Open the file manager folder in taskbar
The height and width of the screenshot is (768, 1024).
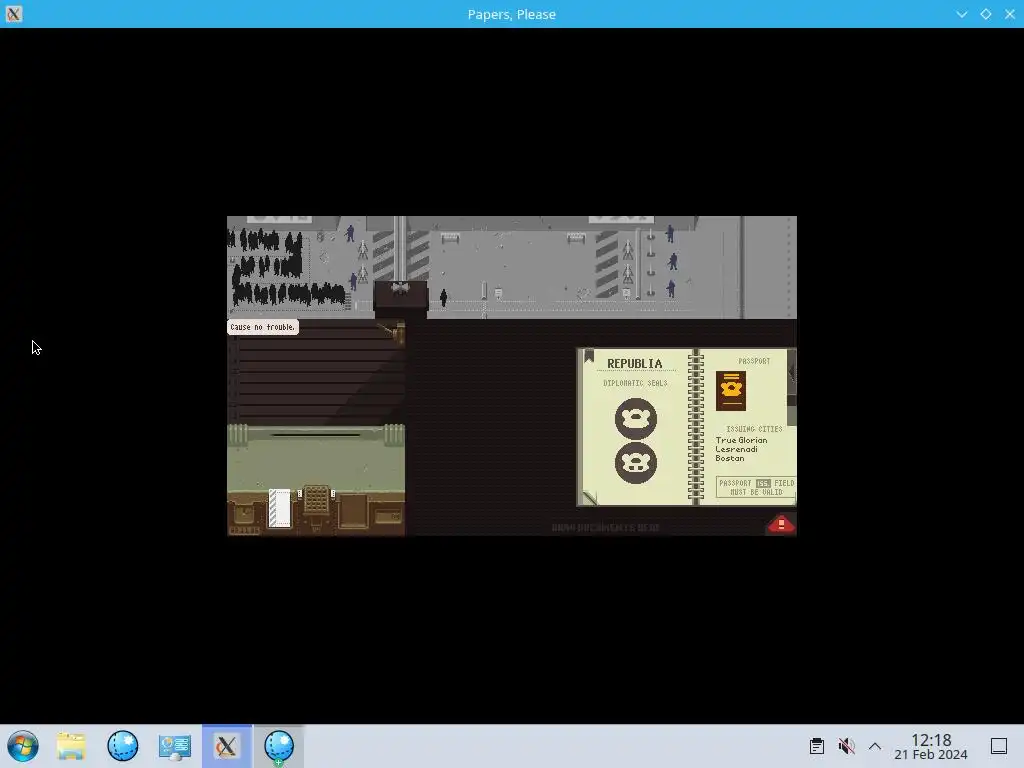tap(71, 746)
